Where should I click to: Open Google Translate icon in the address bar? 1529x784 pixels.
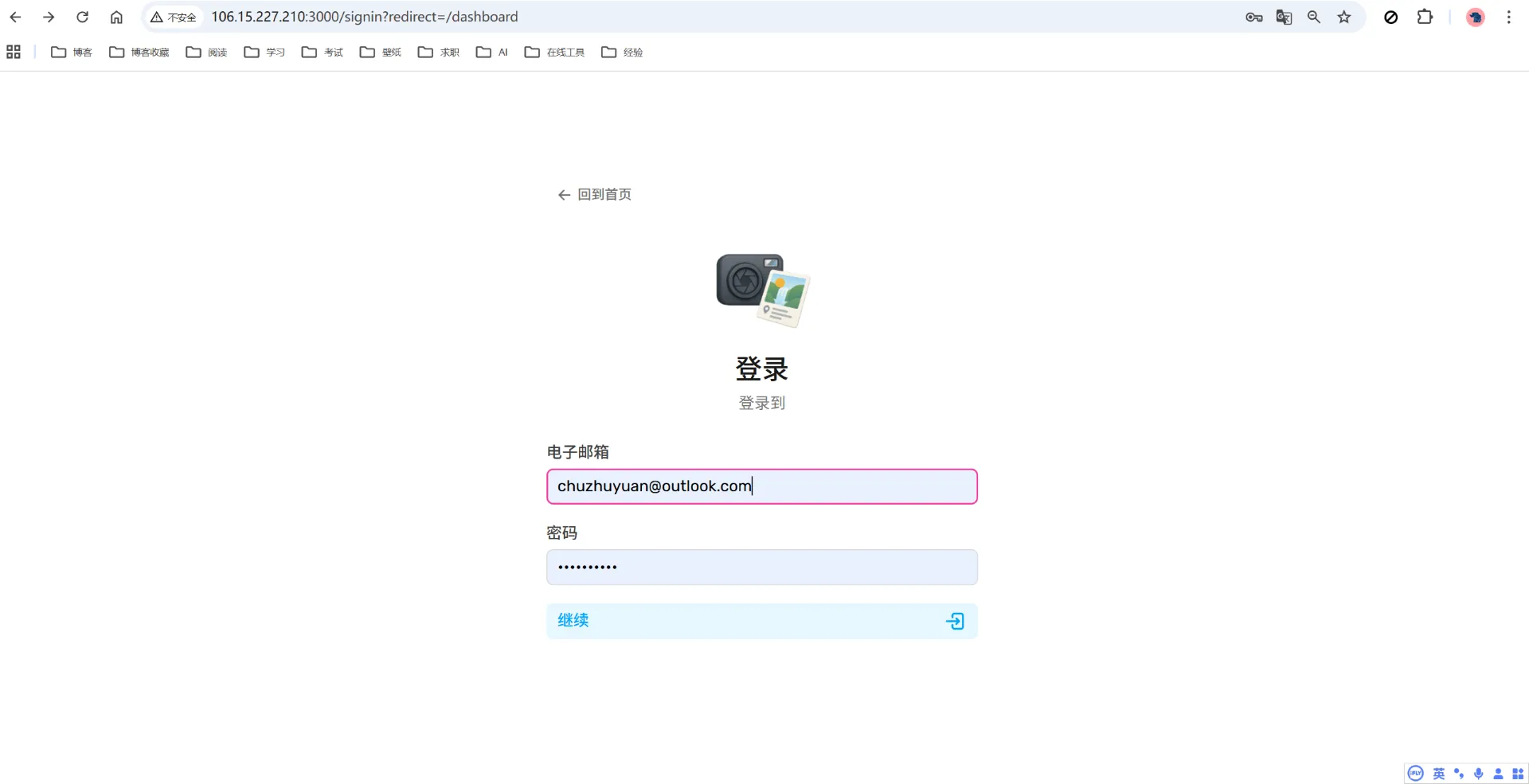point(1284,17)
